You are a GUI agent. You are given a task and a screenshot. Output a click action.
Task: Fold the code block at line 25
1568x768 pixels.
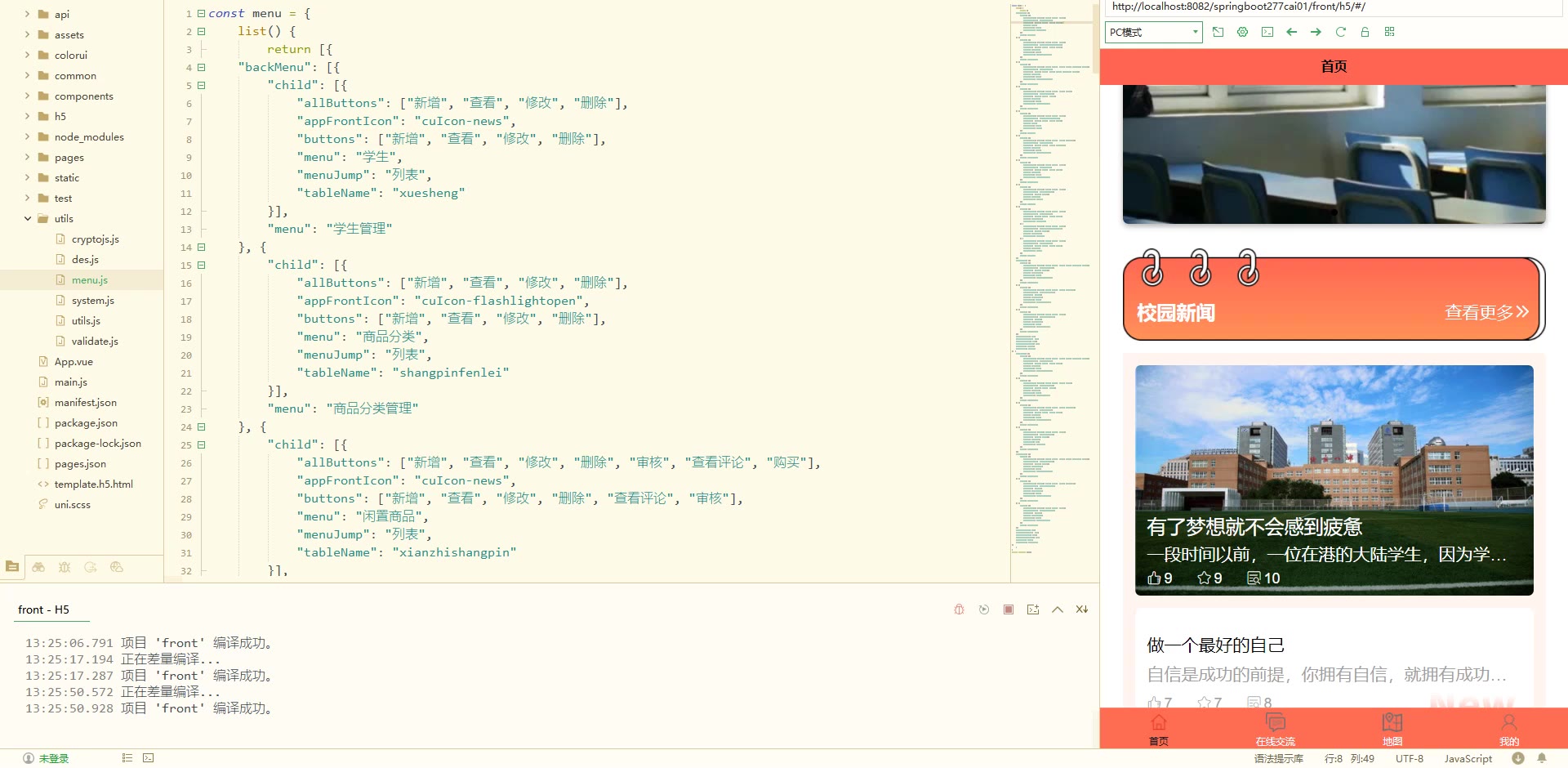click(x=202, y=444)
